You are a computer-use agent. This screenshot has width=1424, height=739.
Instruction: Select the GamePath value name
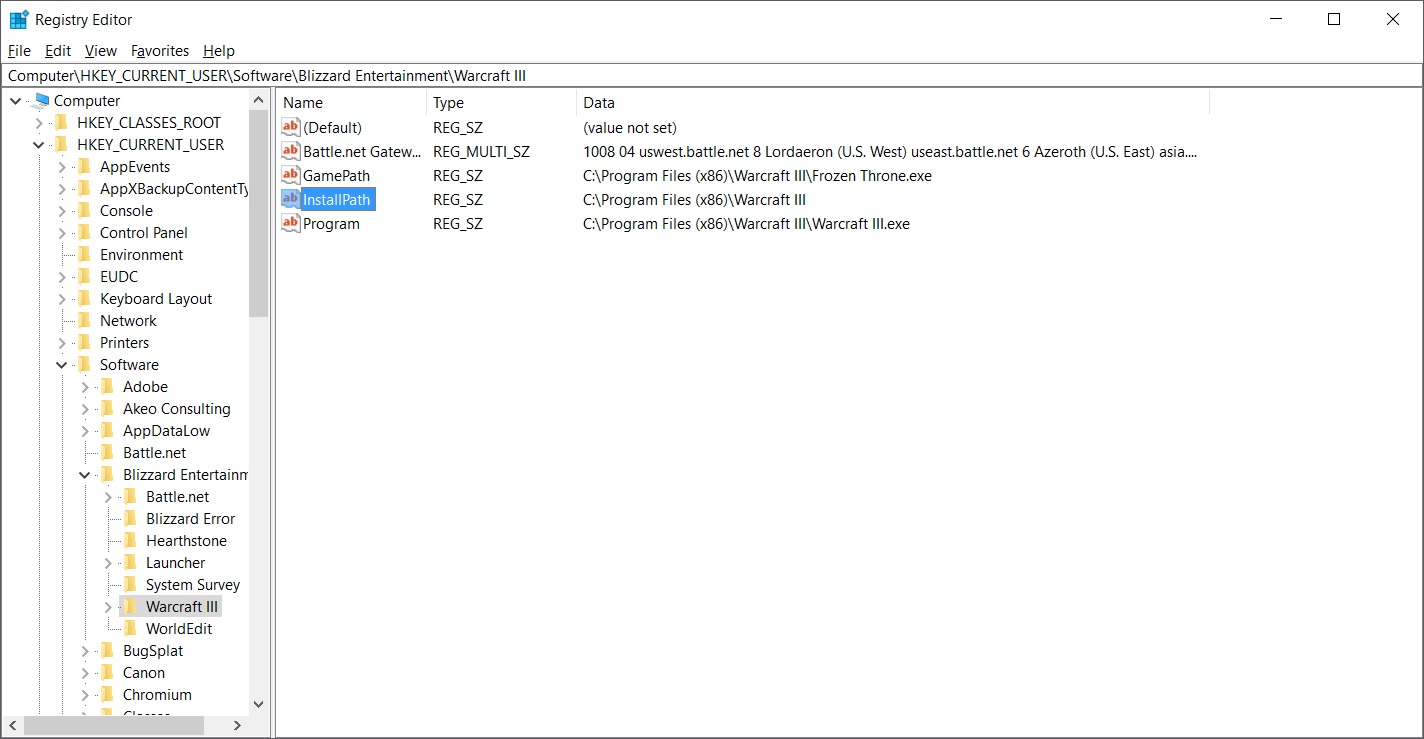336,175
